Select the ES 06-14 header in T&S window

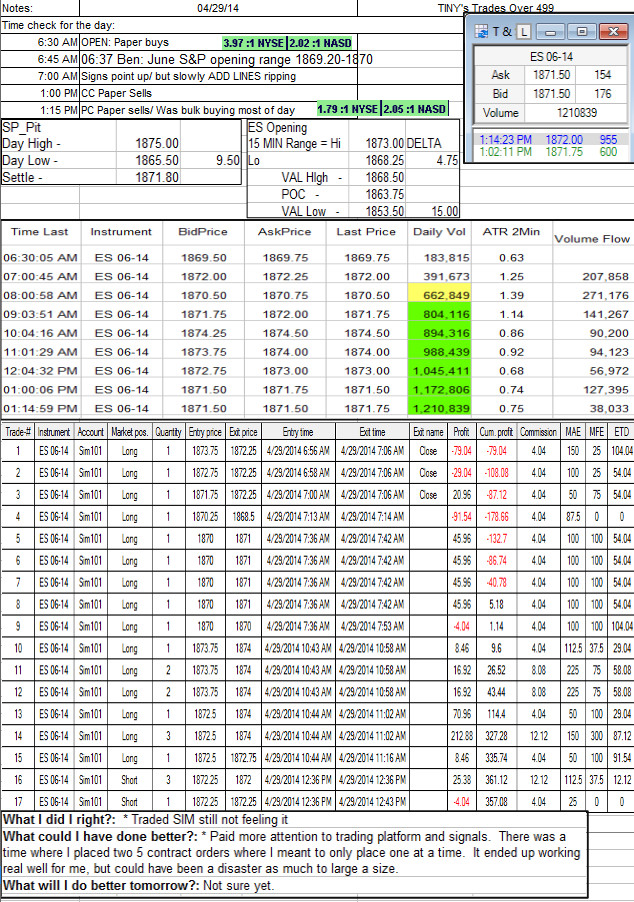pos(551,56)
